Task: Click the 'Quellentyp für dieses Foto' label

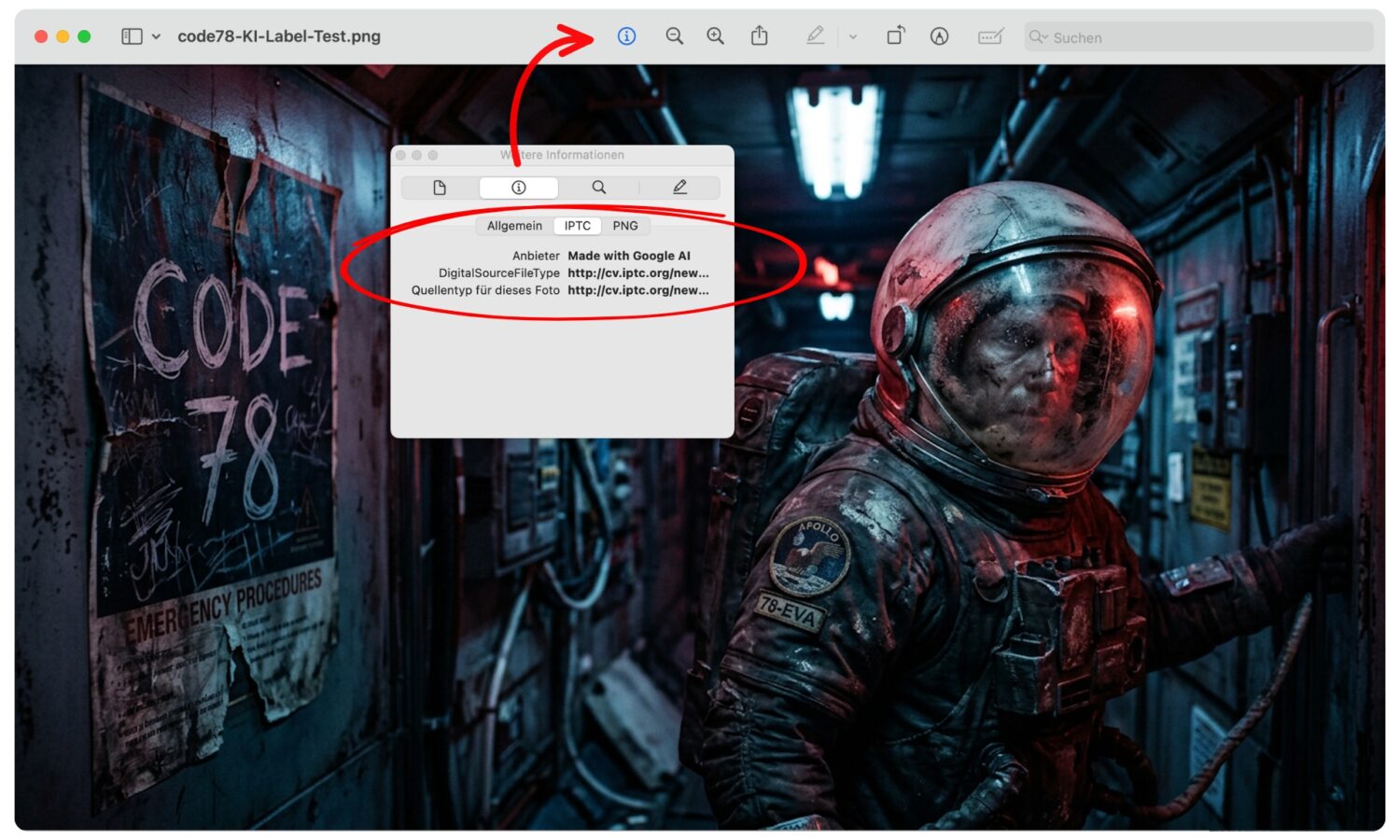Action: tap(485, 290)
